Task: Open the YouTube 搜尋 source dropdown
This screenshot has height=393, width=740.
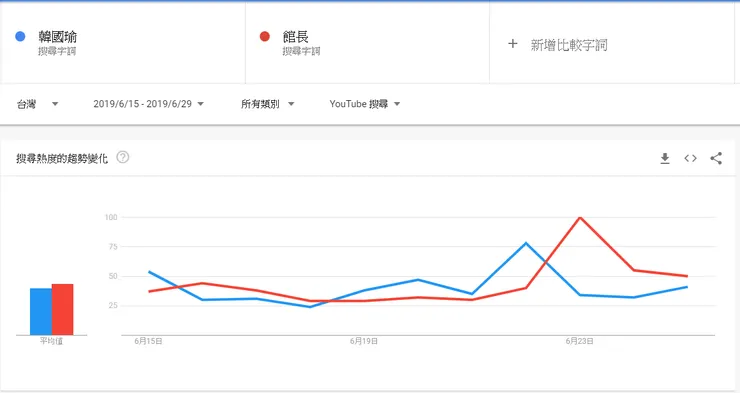Action: [365, 104]
